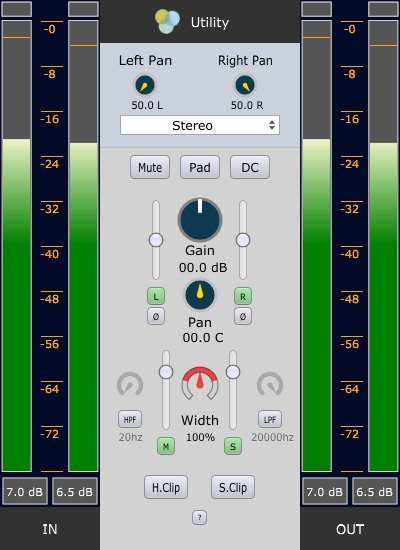
Task: Click the left gain slider handle
Action: (x=156, y=240)
